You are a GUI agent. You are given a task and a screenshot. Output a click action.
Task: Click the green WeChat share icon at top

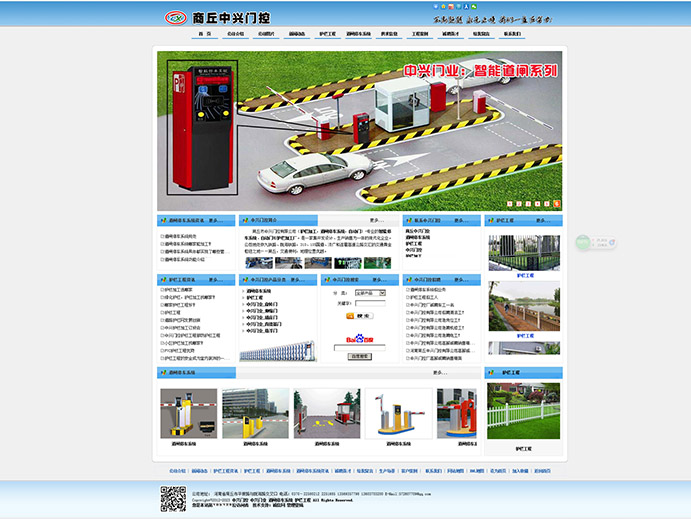pos(474,7)
